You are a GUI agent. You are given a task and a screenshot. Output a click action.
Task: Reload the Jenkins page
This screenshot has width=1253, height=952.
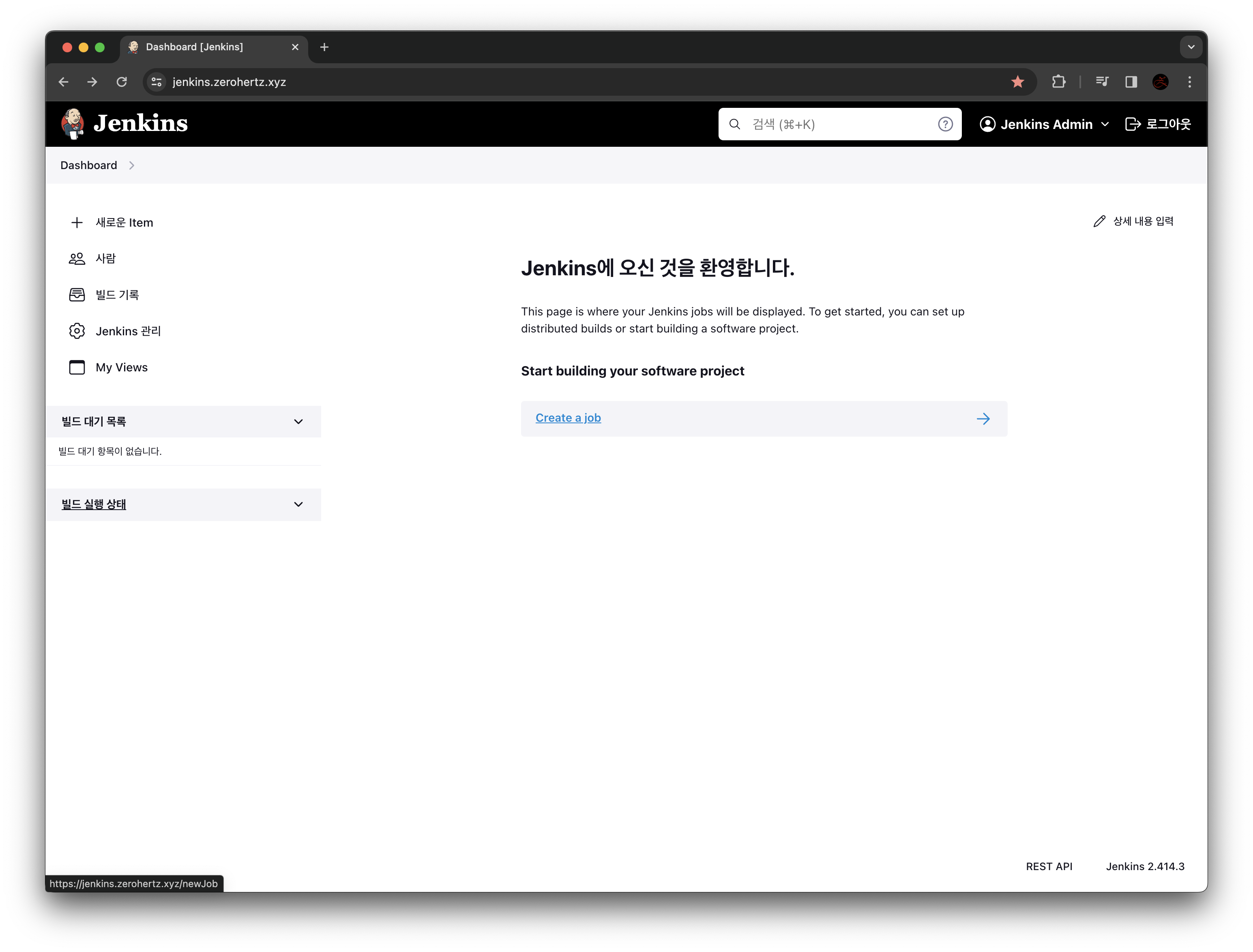pyautogui.click(x=122, y=81)
